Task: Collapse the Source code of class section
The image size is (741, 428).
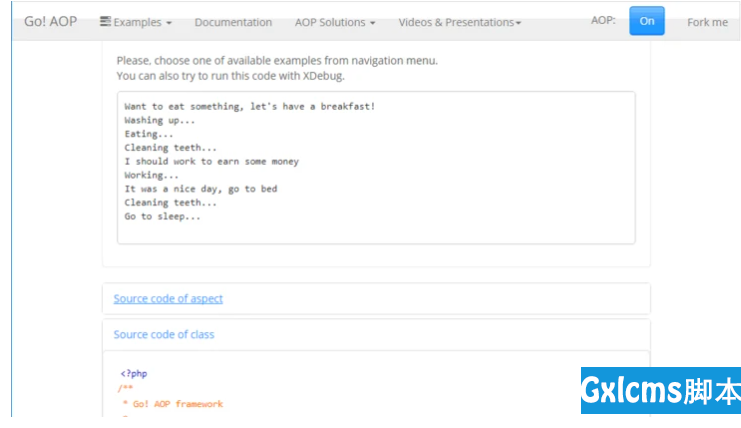Action: click(x=164, y=334)
